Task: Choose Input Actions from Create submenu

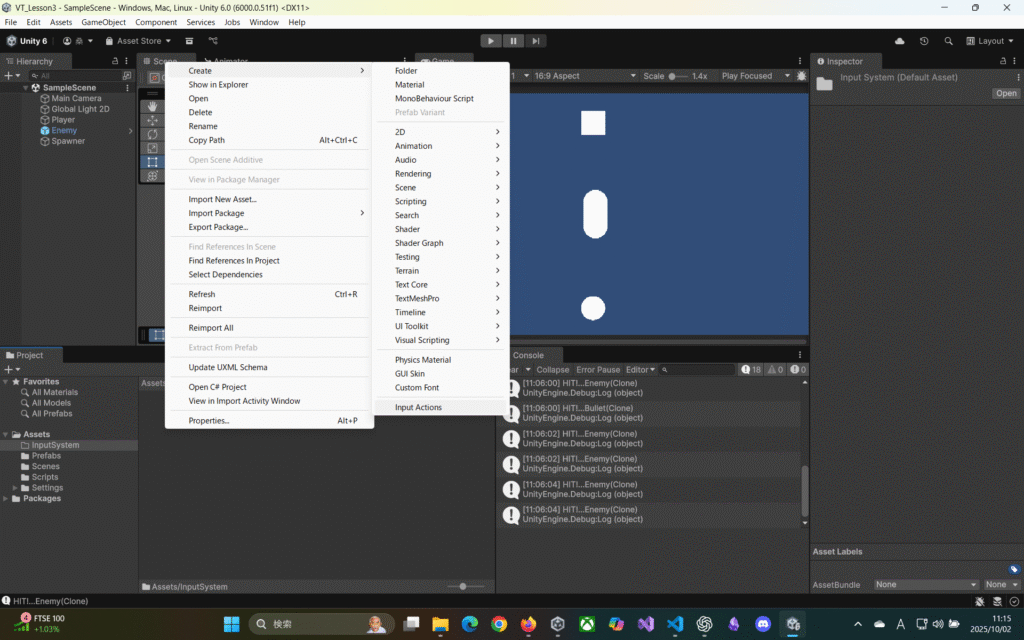Action: [x=418, y=407]
